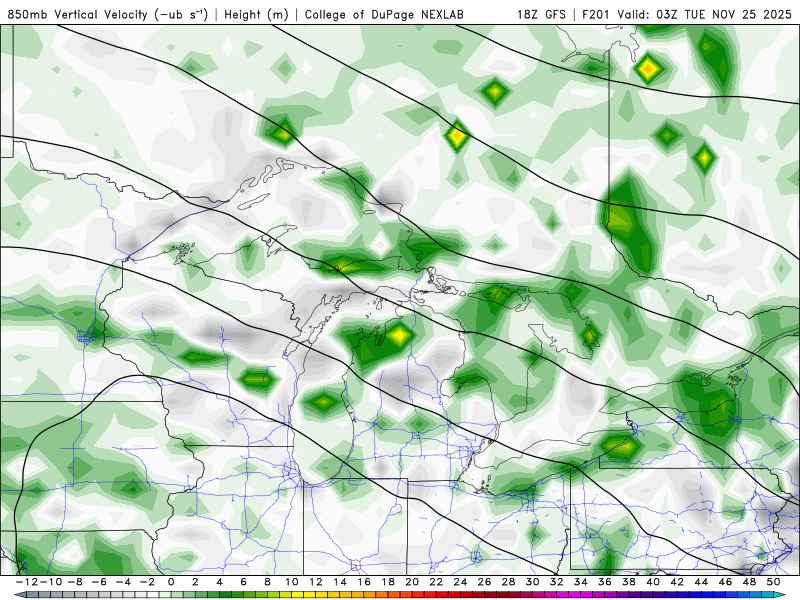Click the "850mb Vertical Velocity" title text

[x=77, y=14]
